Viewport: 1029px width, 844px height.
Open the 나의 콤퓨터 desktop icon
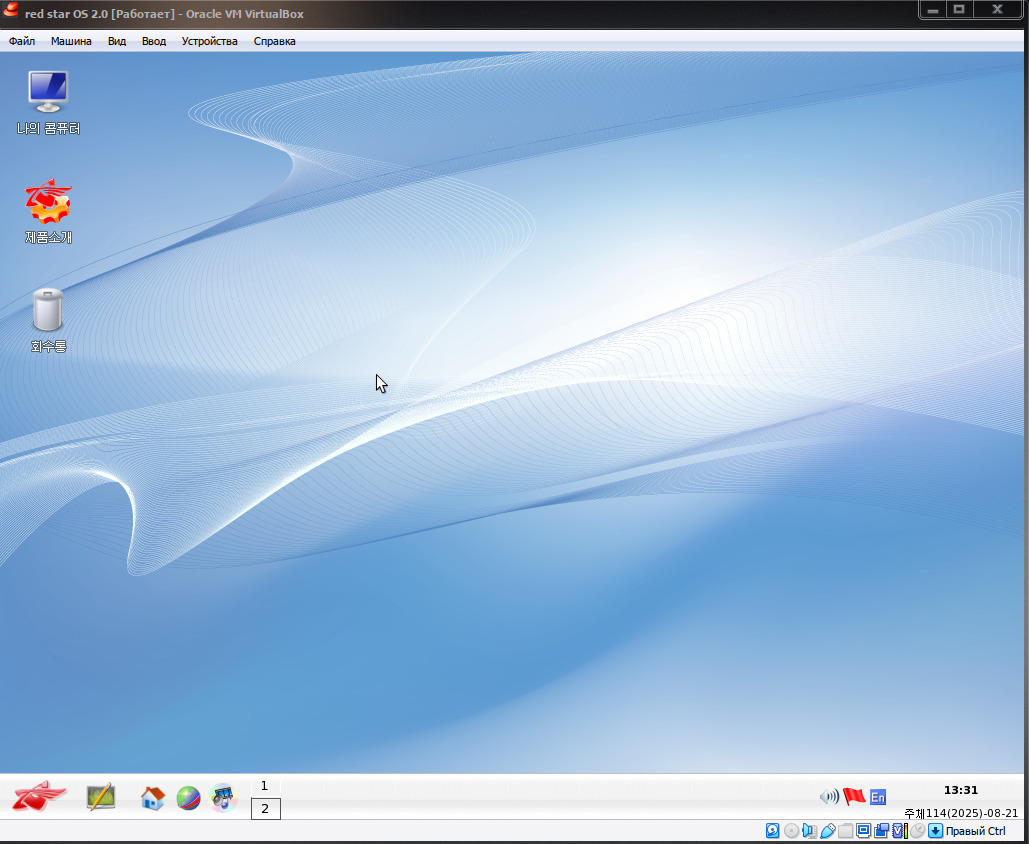coord(48,92)
